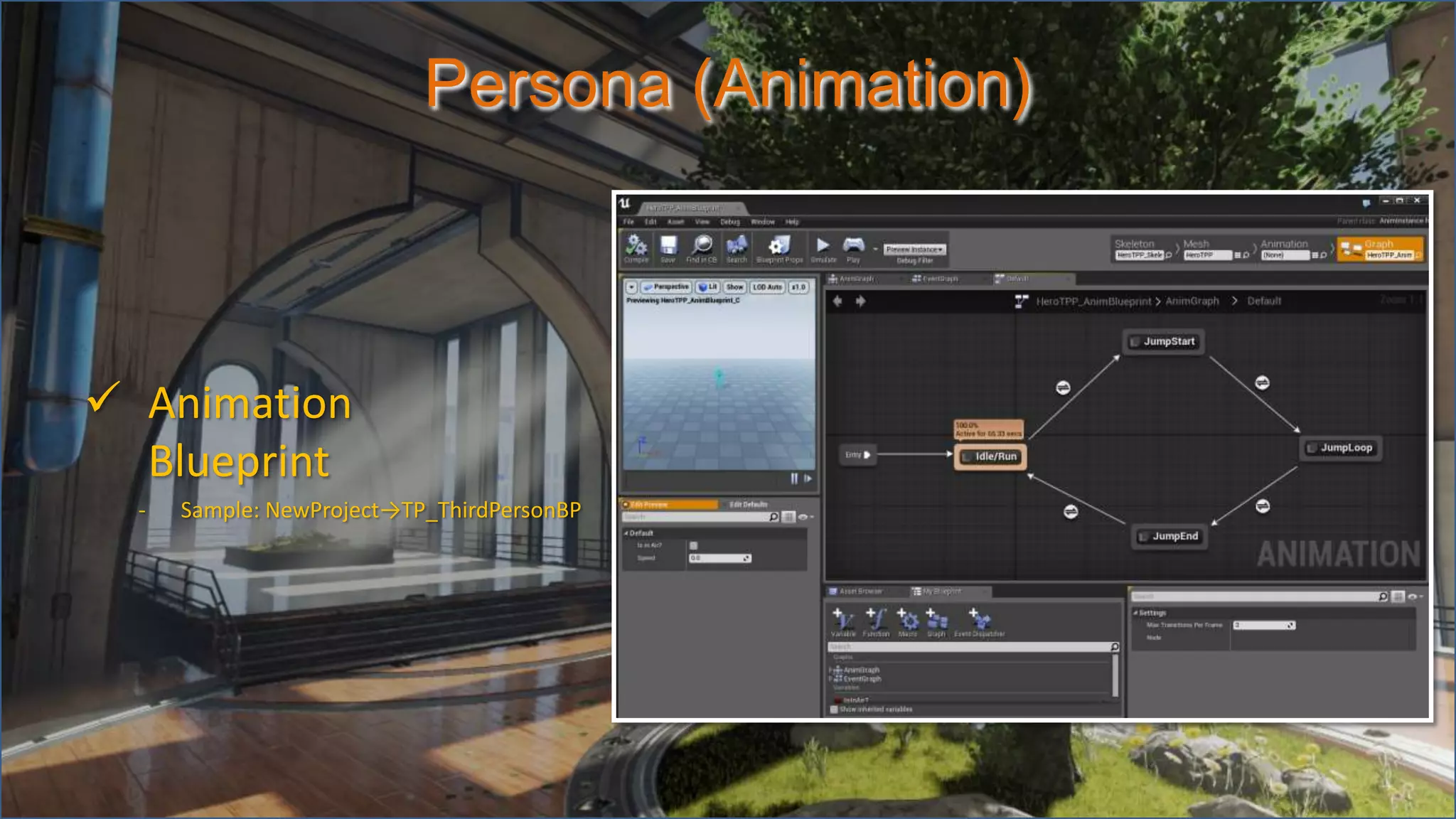Click transition icon from JumpStart to JumpLoop
Image resolution: width=1456 pixels, height=819 pixels.
[1262, 382]
